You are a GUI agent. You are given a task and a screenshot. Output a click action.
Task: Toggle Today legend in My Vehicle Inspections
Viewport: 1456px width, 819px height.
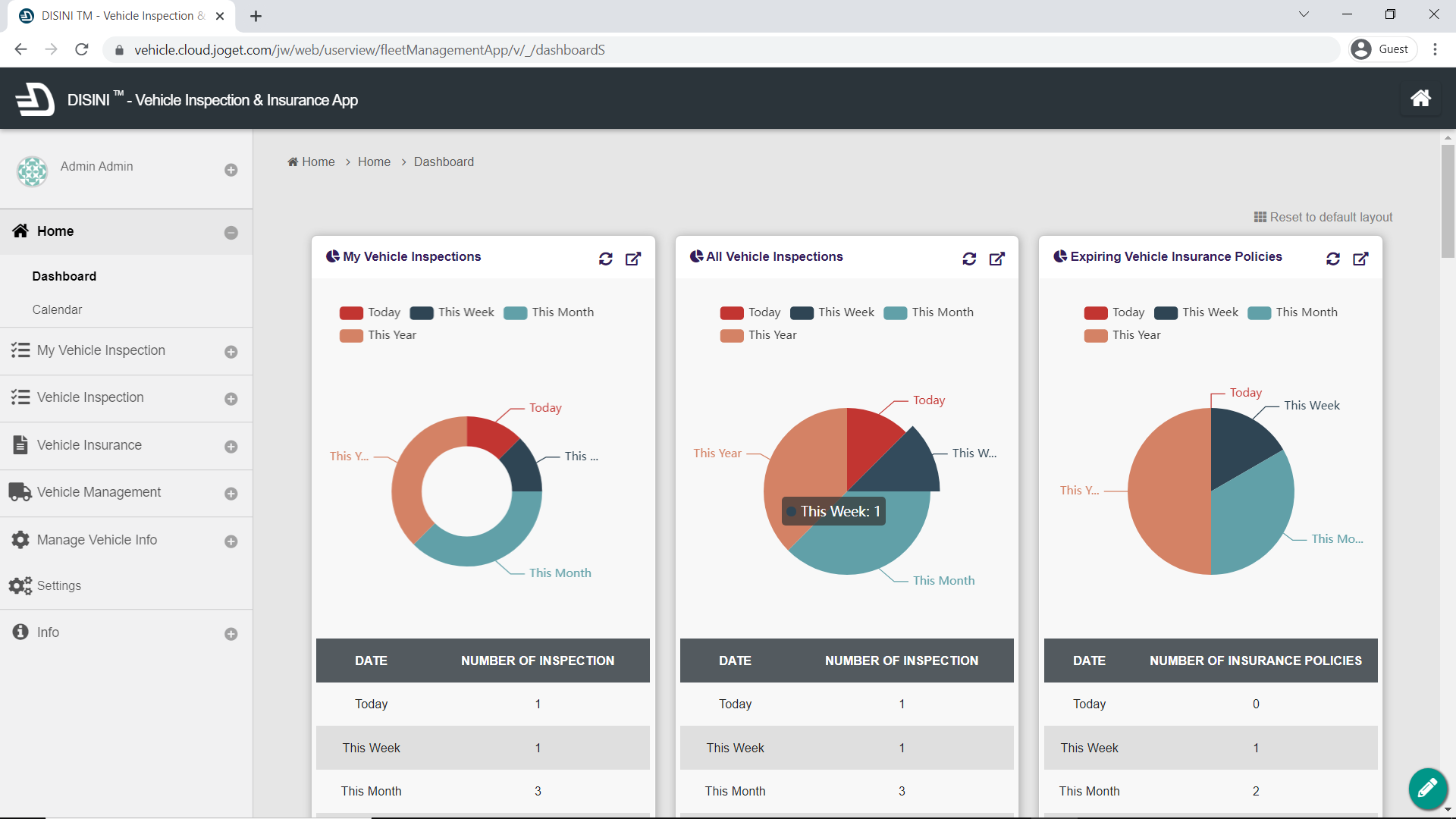coord(370,312)
